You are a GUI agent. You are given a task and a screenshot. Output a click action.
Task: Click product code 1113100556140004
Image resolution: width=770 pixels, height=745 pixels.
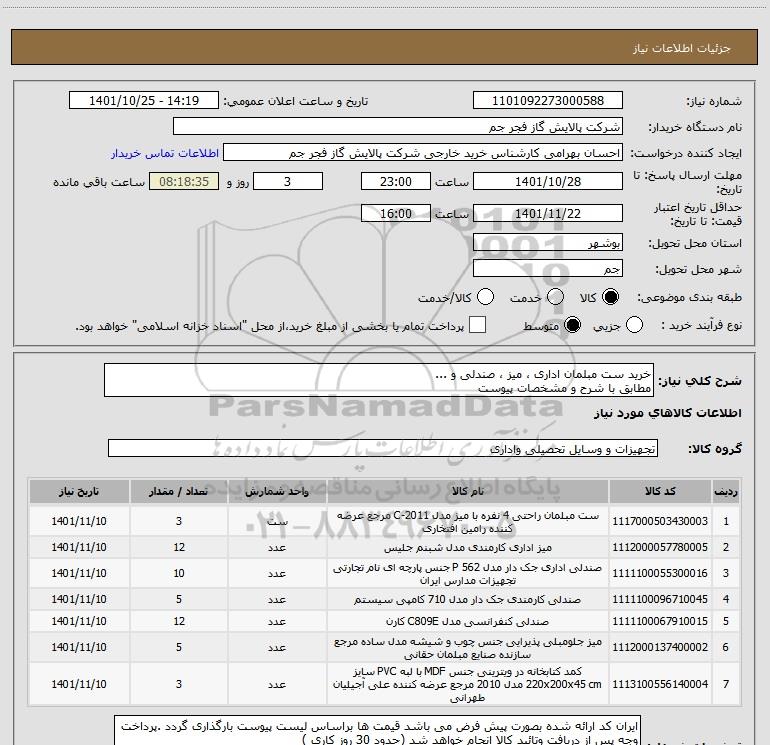point(660,684)
